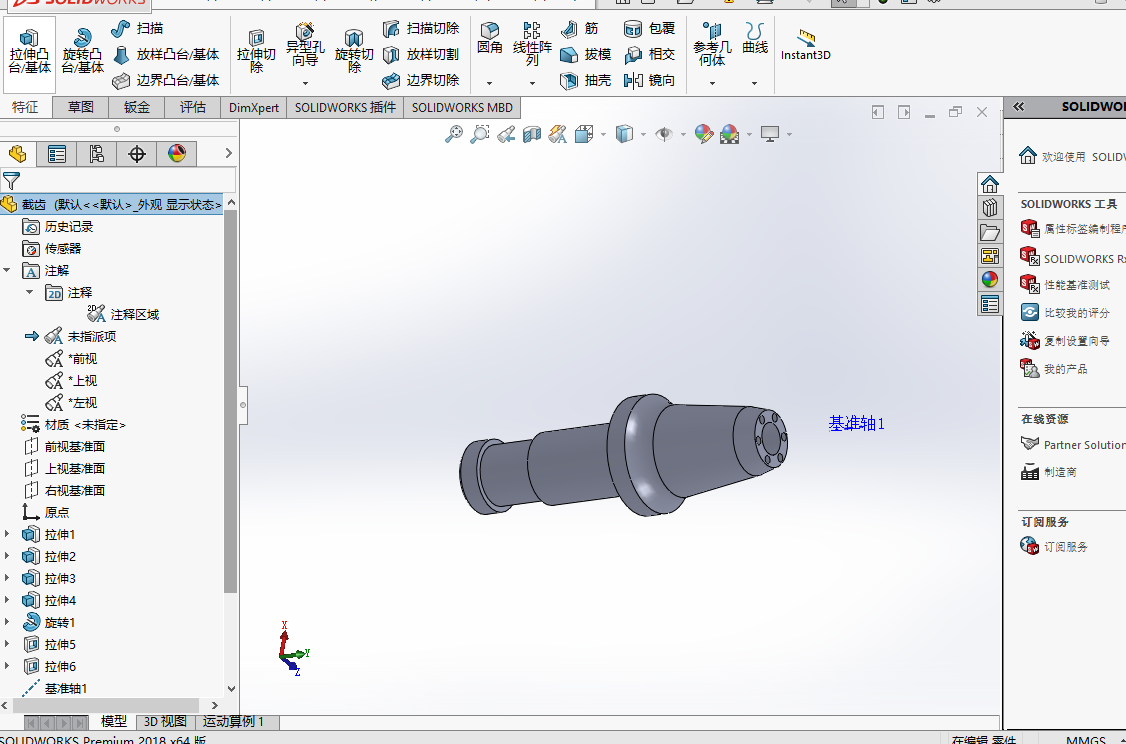Expand the 拉伸5 cut feature
This screenshot has width=1126, height=744.
[7, 644]
